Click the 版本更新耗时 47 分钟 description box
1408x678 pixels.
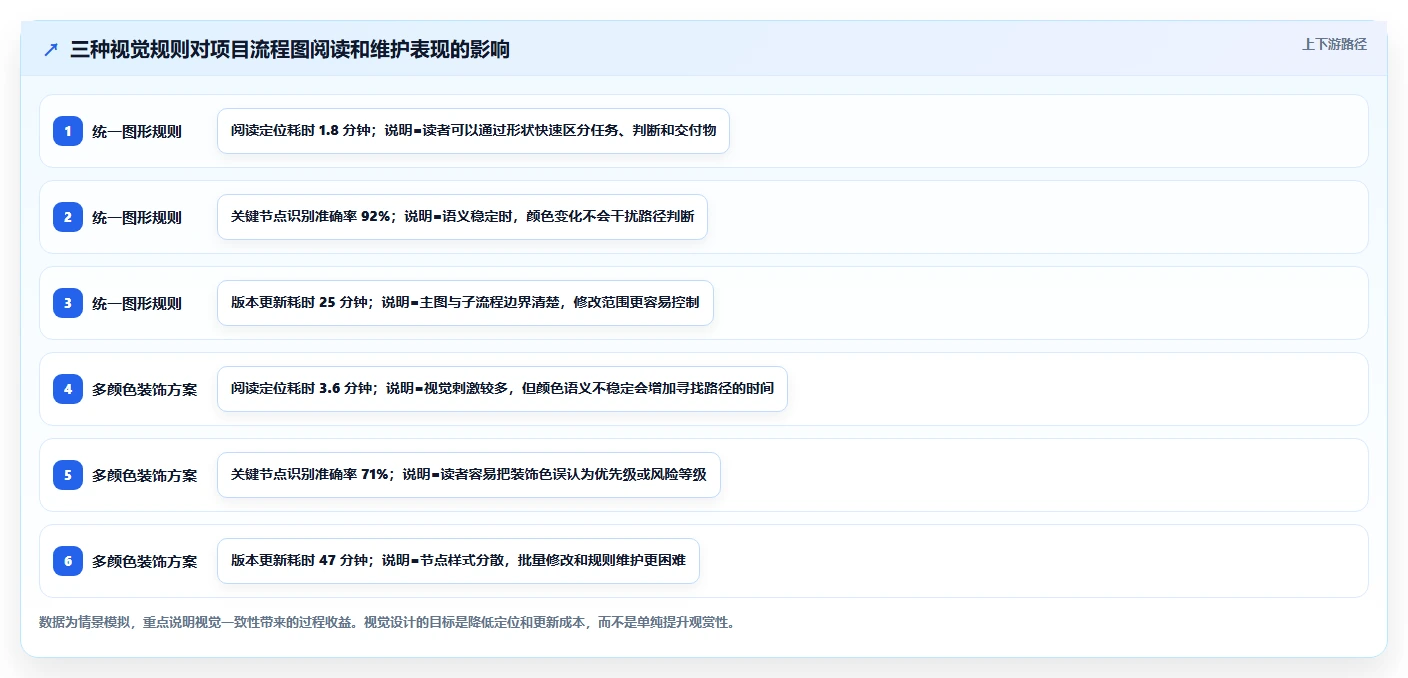[458, 561]
